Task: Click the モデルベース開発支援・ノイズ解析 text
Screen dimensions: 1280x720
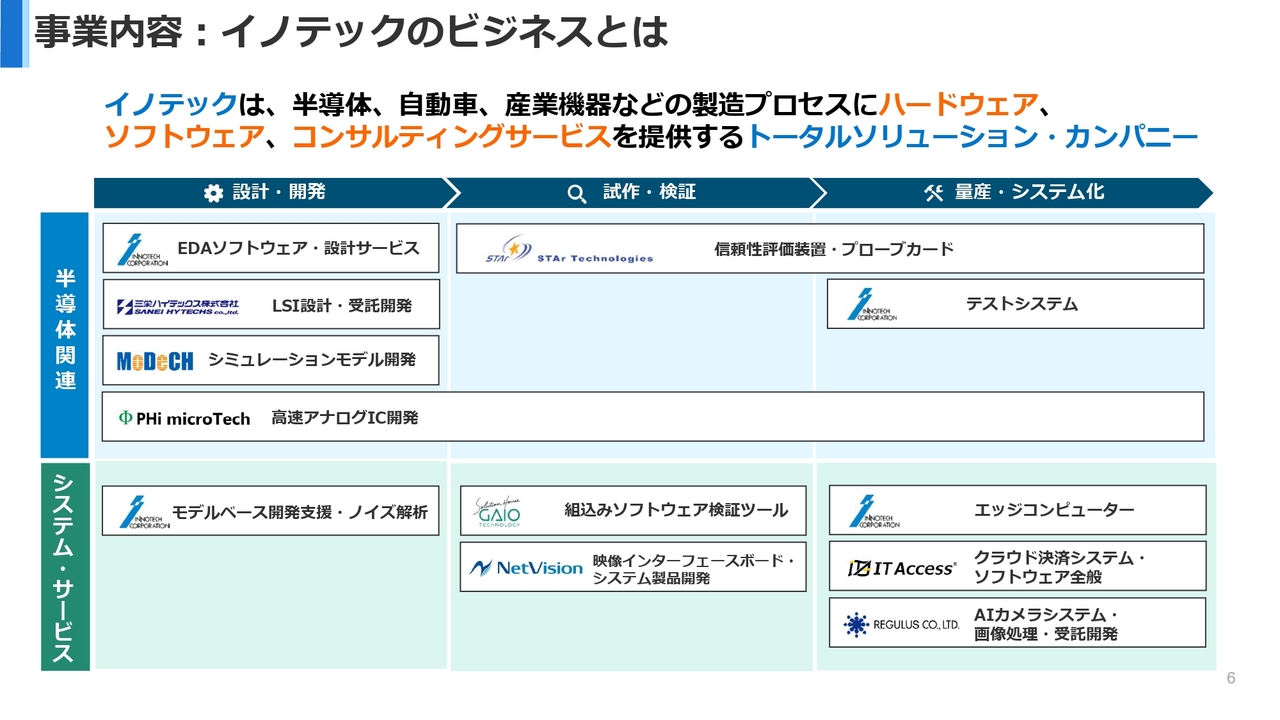Action: [299, 512]
